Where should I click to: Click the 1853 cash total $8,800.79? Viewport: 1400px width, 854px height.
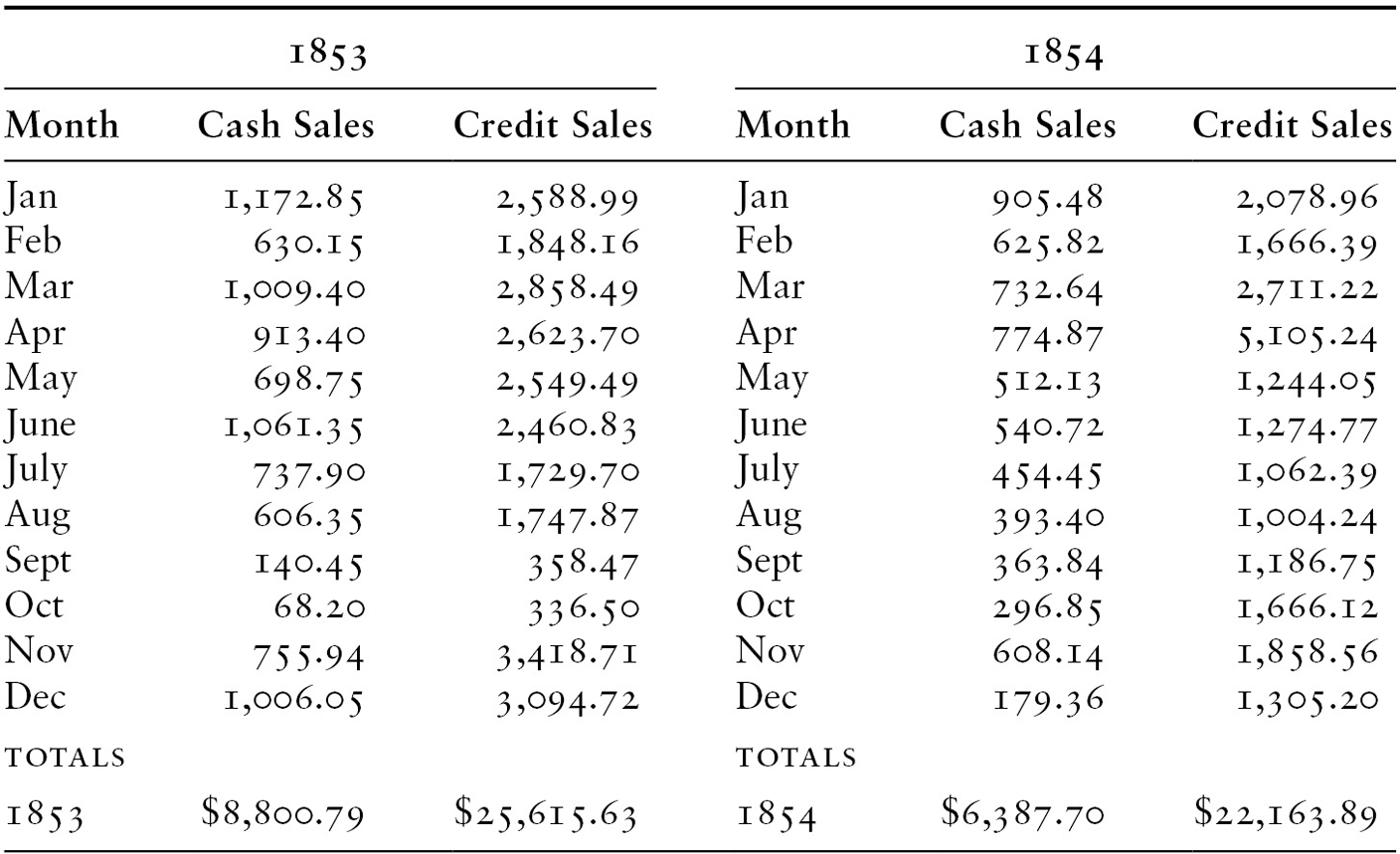tap(282, 815)
